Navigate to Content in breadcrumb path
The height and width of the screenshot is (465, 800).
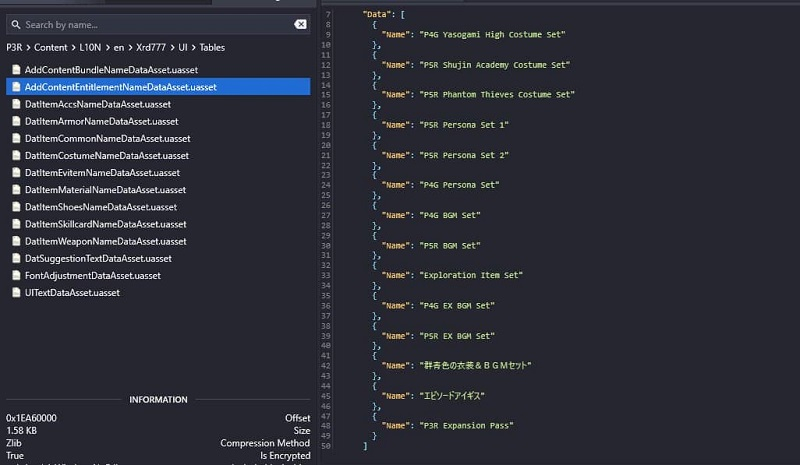pyautogui.click(x=50, y=47)
